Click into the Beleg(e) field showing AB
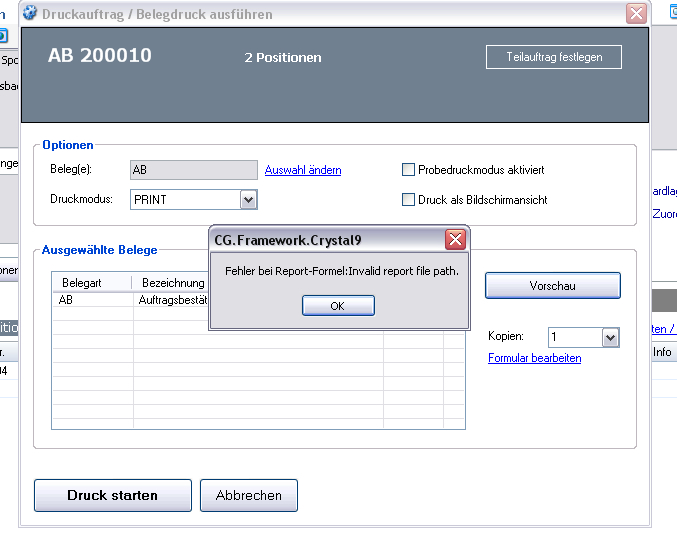 (x=194, y=171)
